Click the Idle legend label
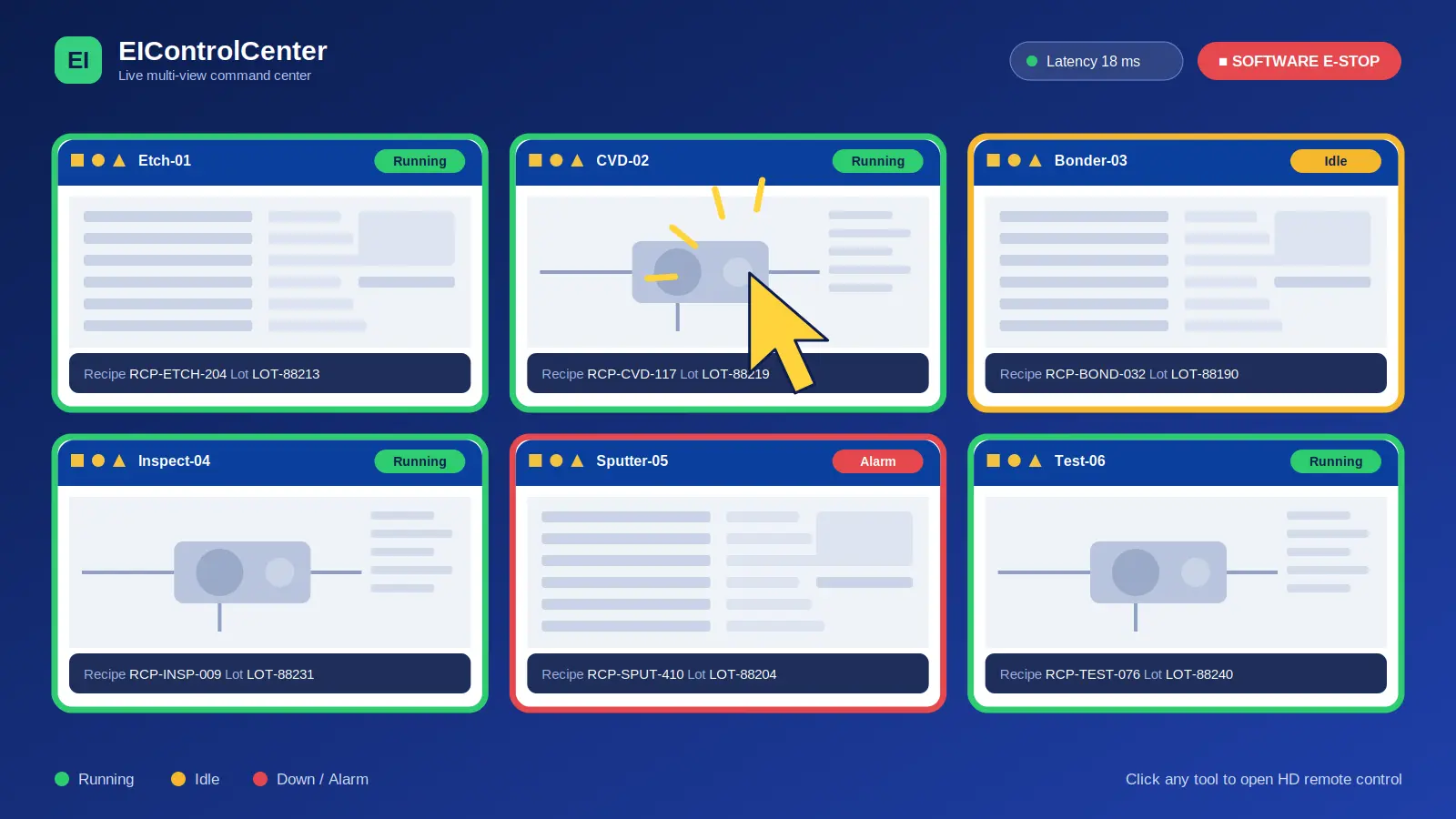This screenshot has height=819, width=1456. 207,779
